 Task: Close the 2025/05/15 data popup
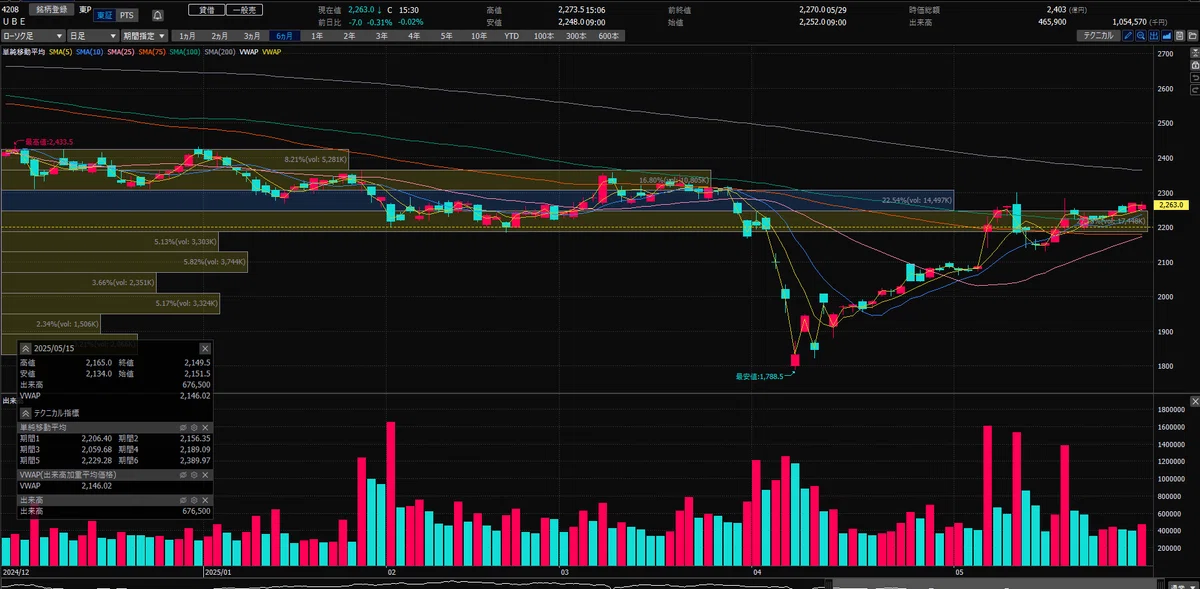tap(205, 348)
